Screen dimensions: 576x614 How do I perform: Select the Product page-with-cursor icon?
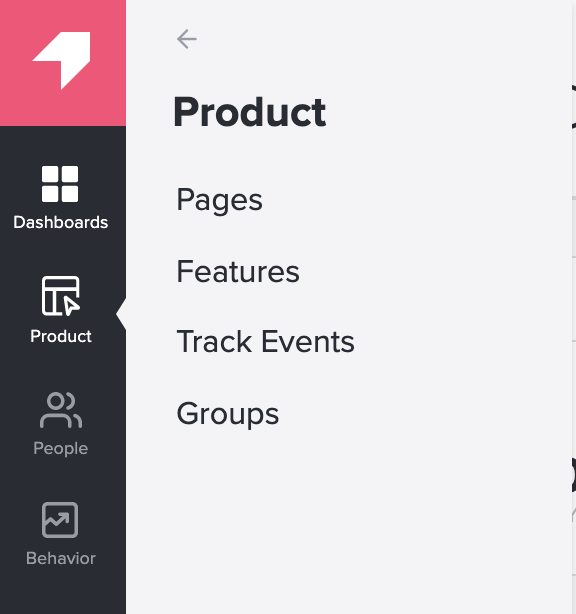pyautogui.click(x=61, y=296)
